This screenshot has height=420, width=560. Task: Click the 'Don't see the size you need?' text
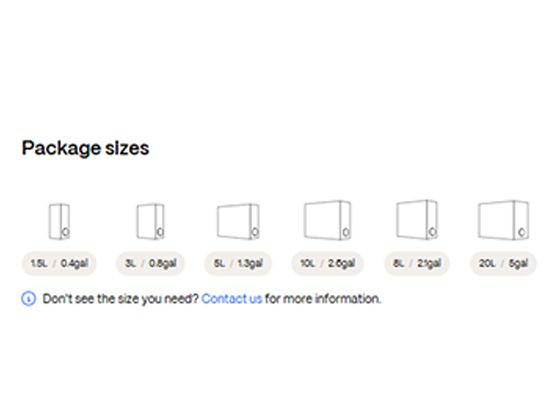point(120,299)
